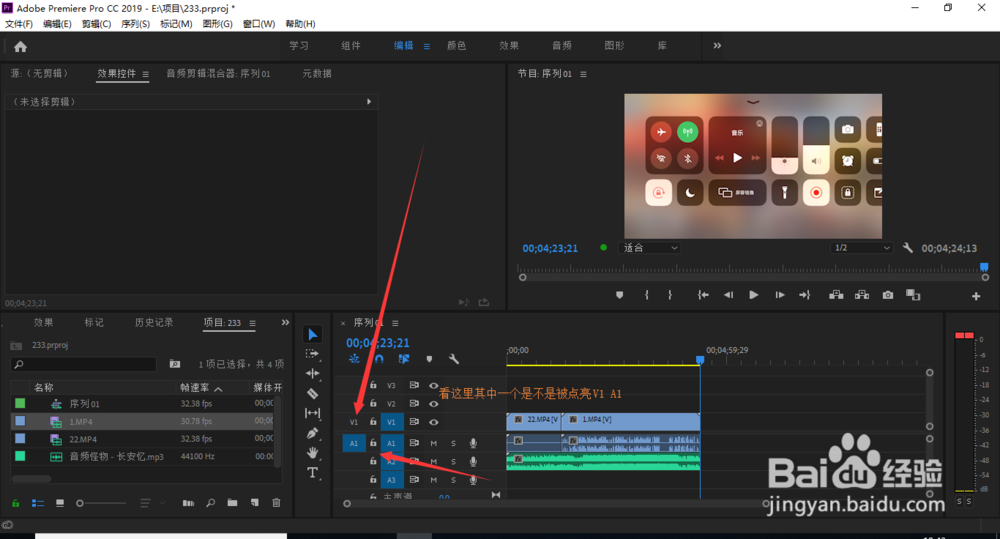Mute audio track A1

[434, 443]
